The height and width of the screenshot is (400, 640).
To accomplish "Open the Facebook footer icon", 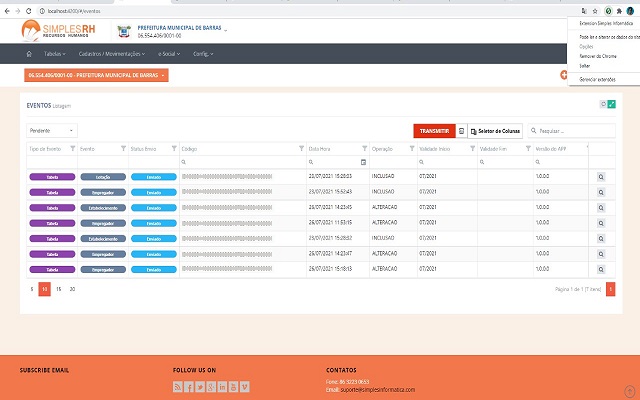I will click(x=189, y=387).
